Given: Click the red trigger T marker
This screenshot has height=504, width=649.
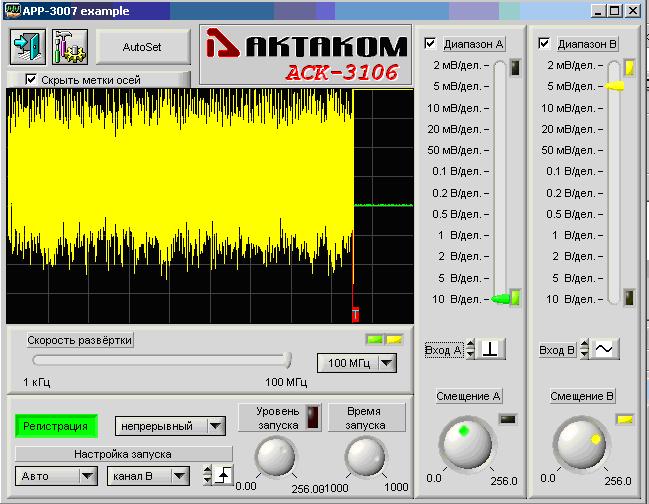Looking at the screenshot, I should [x=355, y=315].
